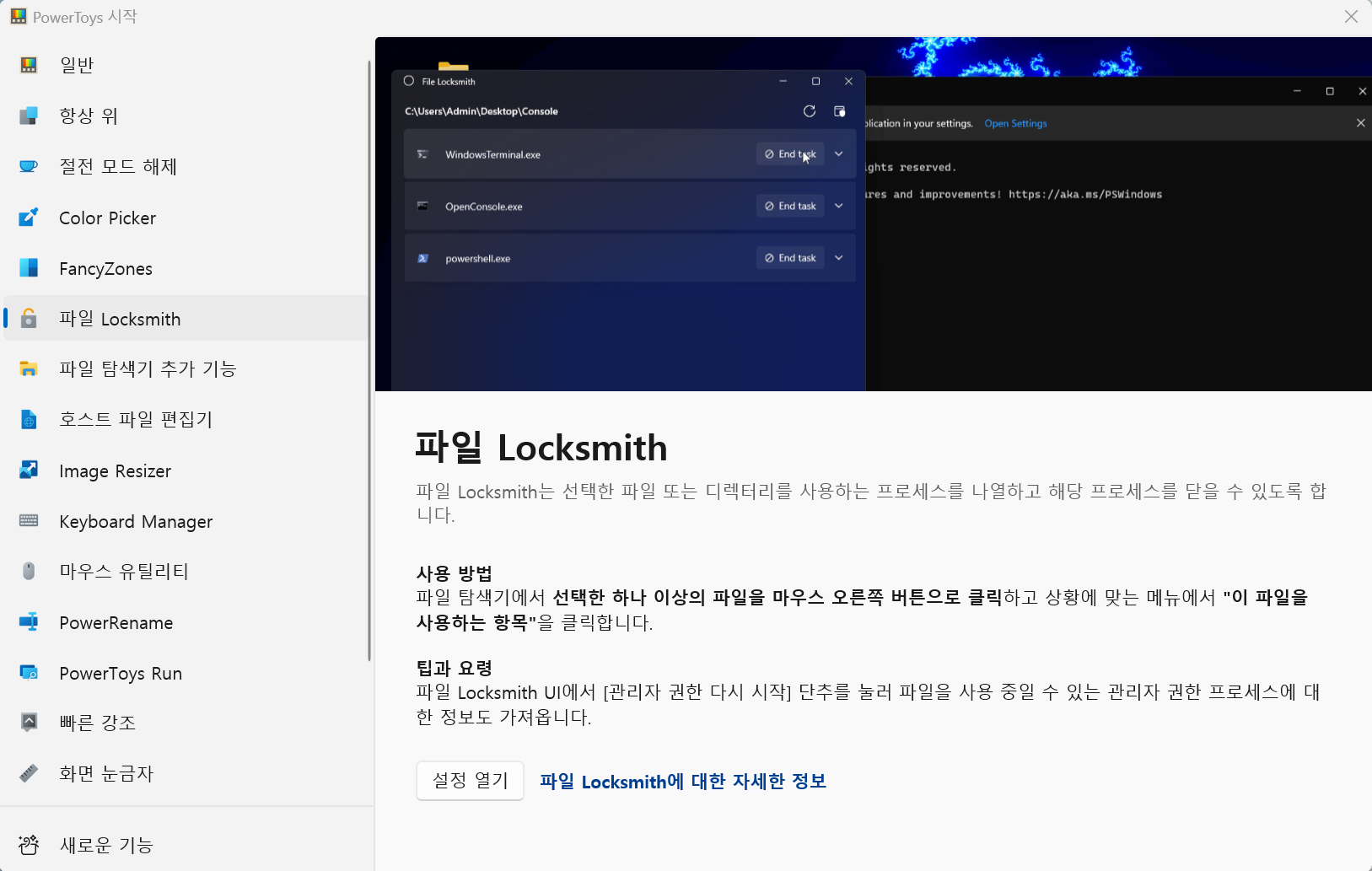Viewport: 1372px width, 871px height.
Task: Open the Color Picker page
Action: [186, 218]
